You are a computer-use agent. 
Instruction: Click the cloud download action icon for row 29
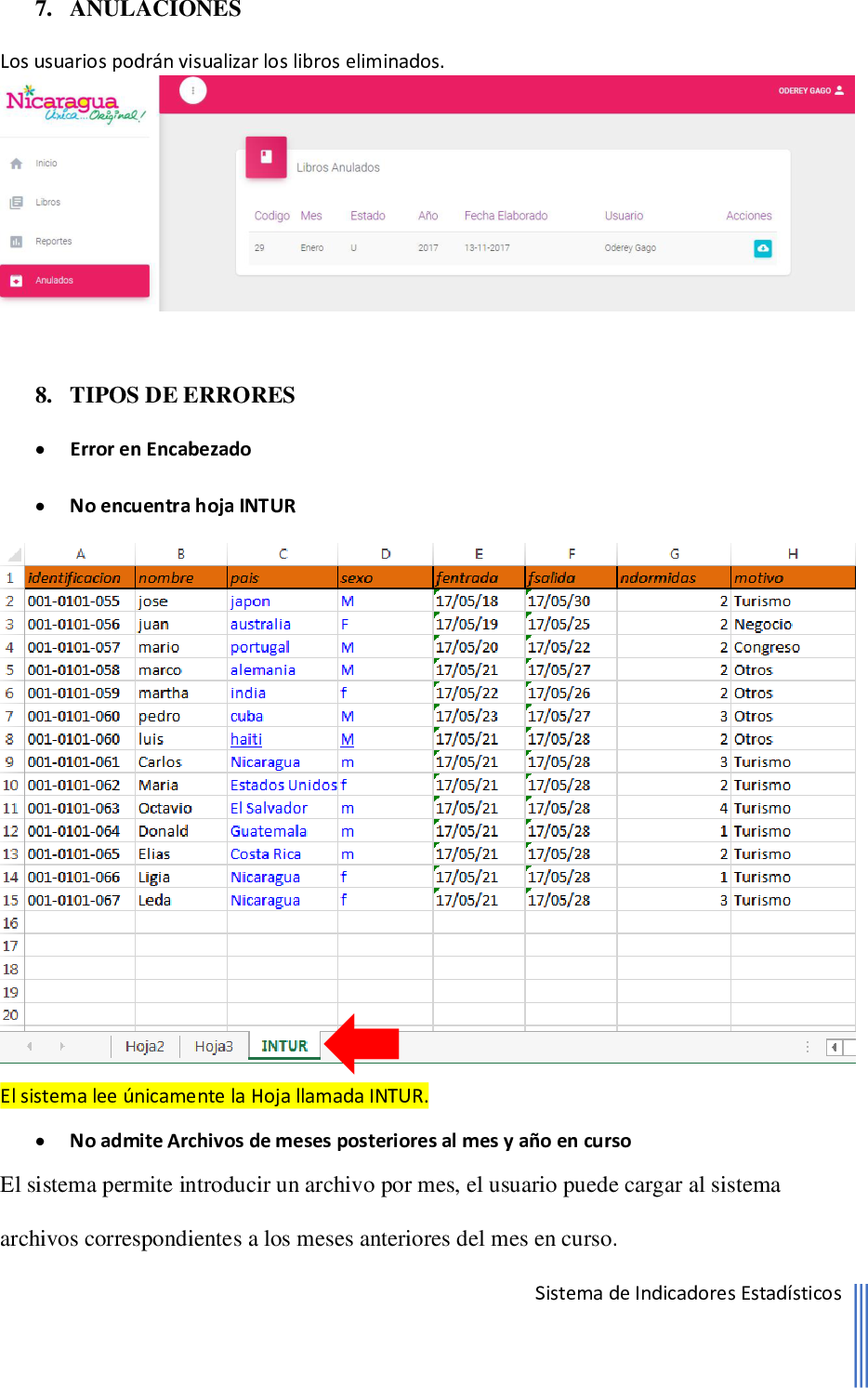click(x=763, y=248)
